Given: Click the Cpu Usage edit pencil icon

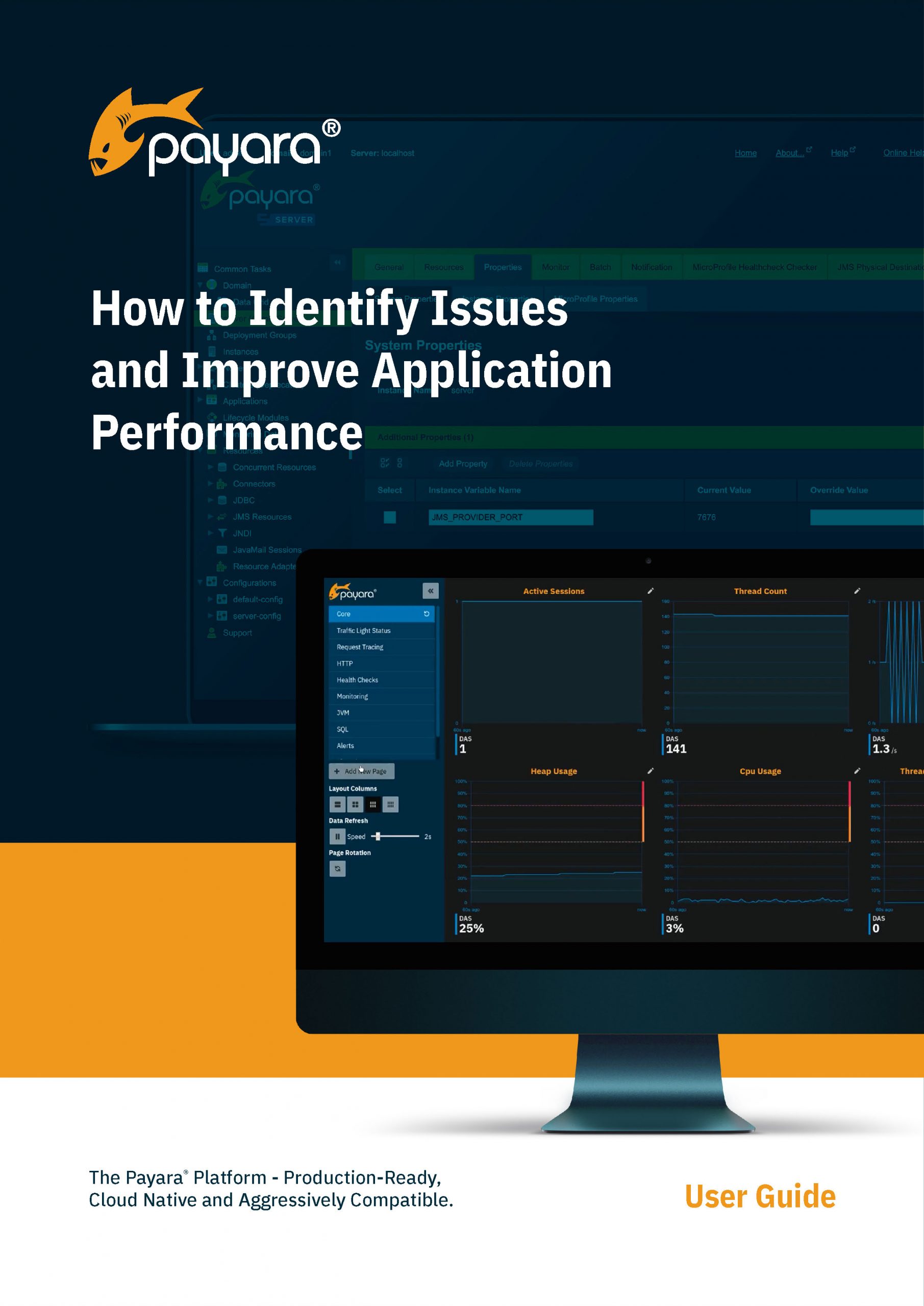Looking at the screenshot, I should pyautogui.click(x=857, y=771).
